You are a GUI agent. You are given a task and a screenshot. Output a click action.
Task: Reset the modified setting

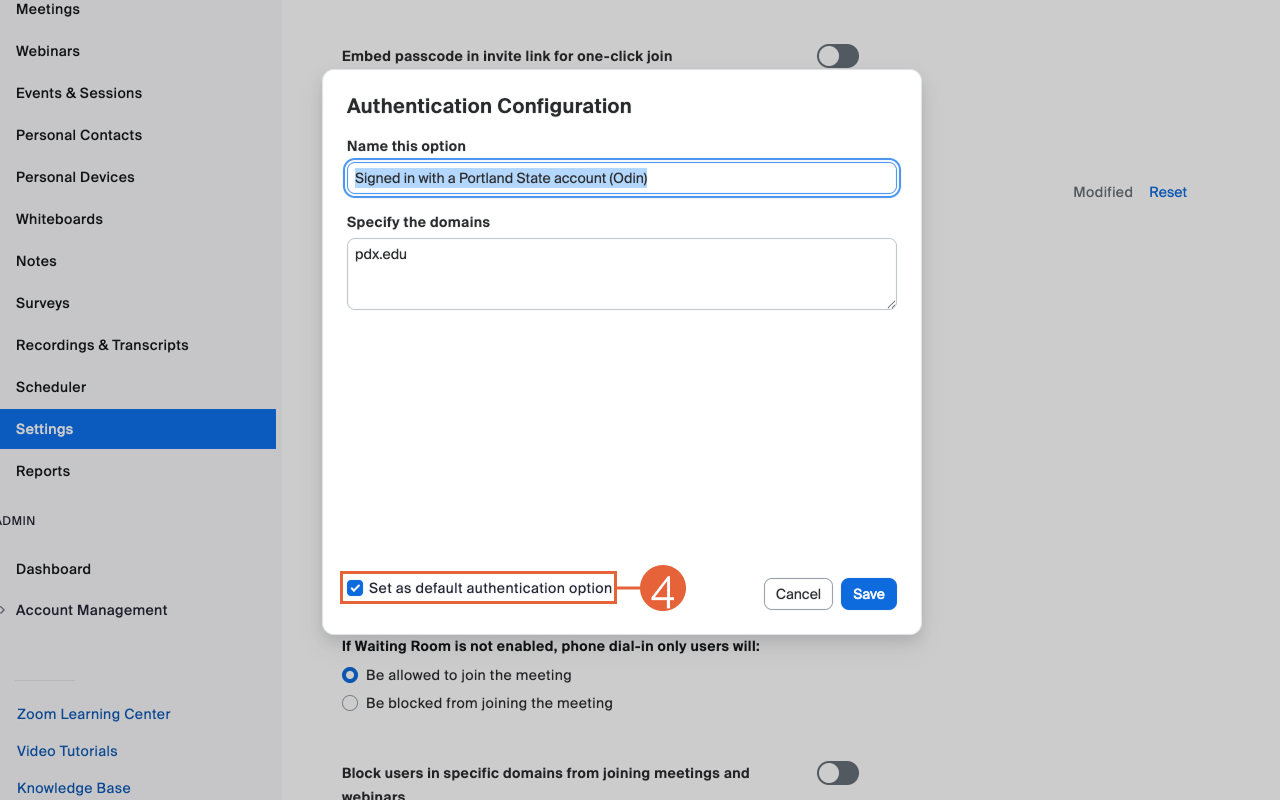(1167, 192)
